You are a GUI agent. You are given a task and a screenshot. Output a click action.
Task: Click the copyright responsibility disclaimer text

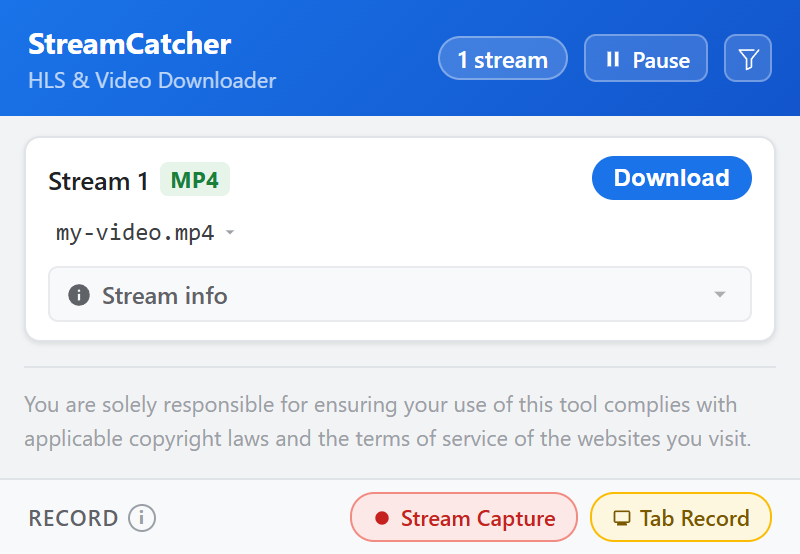pyautogui.click(x=388, y=421)
